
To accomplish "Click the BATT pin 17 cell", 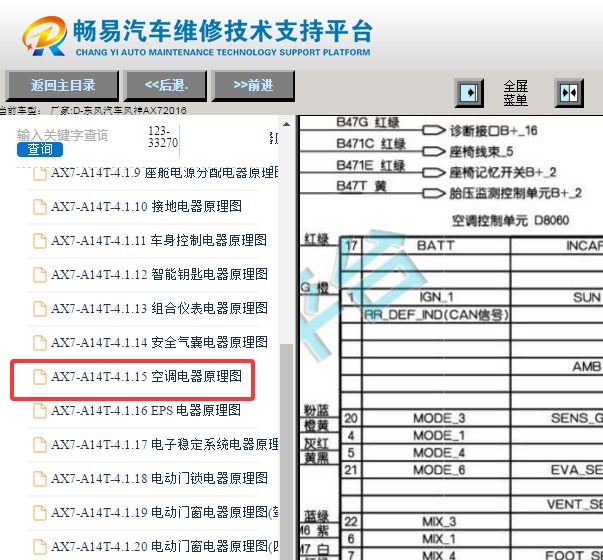I will point(436,245).
